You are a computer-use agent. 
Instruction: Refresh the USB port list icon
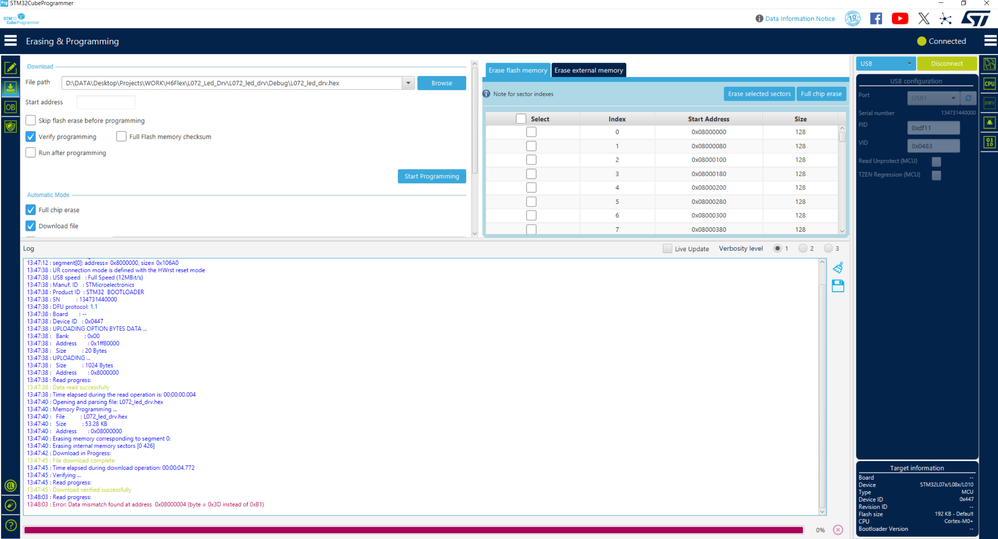(x=968, y=98)
